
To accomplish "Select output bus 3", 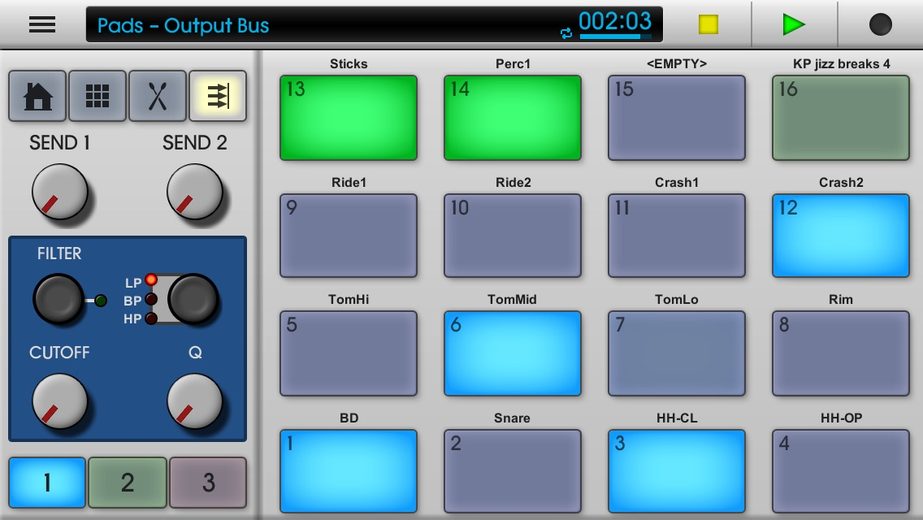I will point(208,482).
